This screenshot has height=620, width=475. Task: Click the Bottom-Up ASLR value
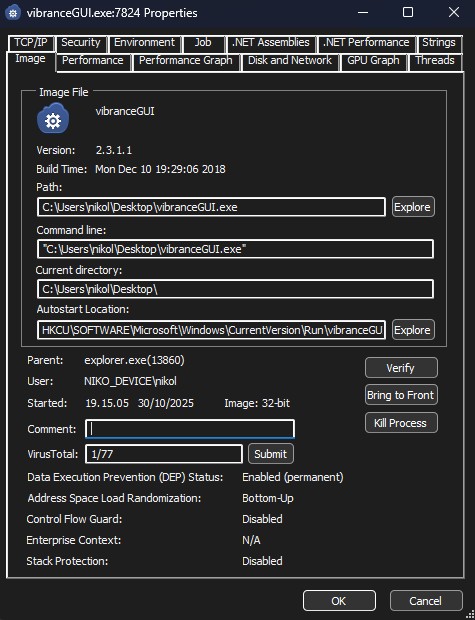tap(268, 498)
